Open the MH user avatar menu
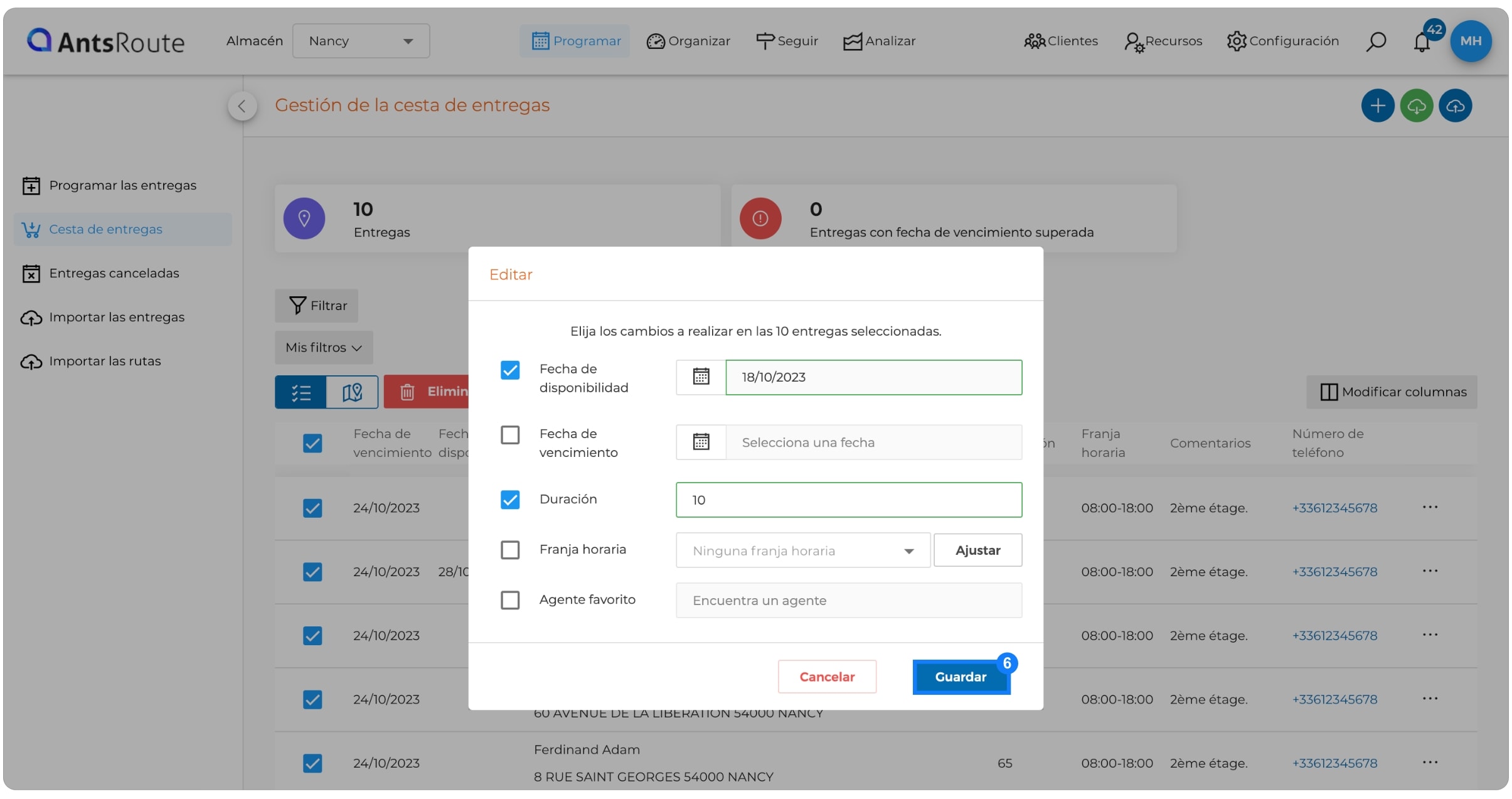1512x799 pixels. [1471, 41]
